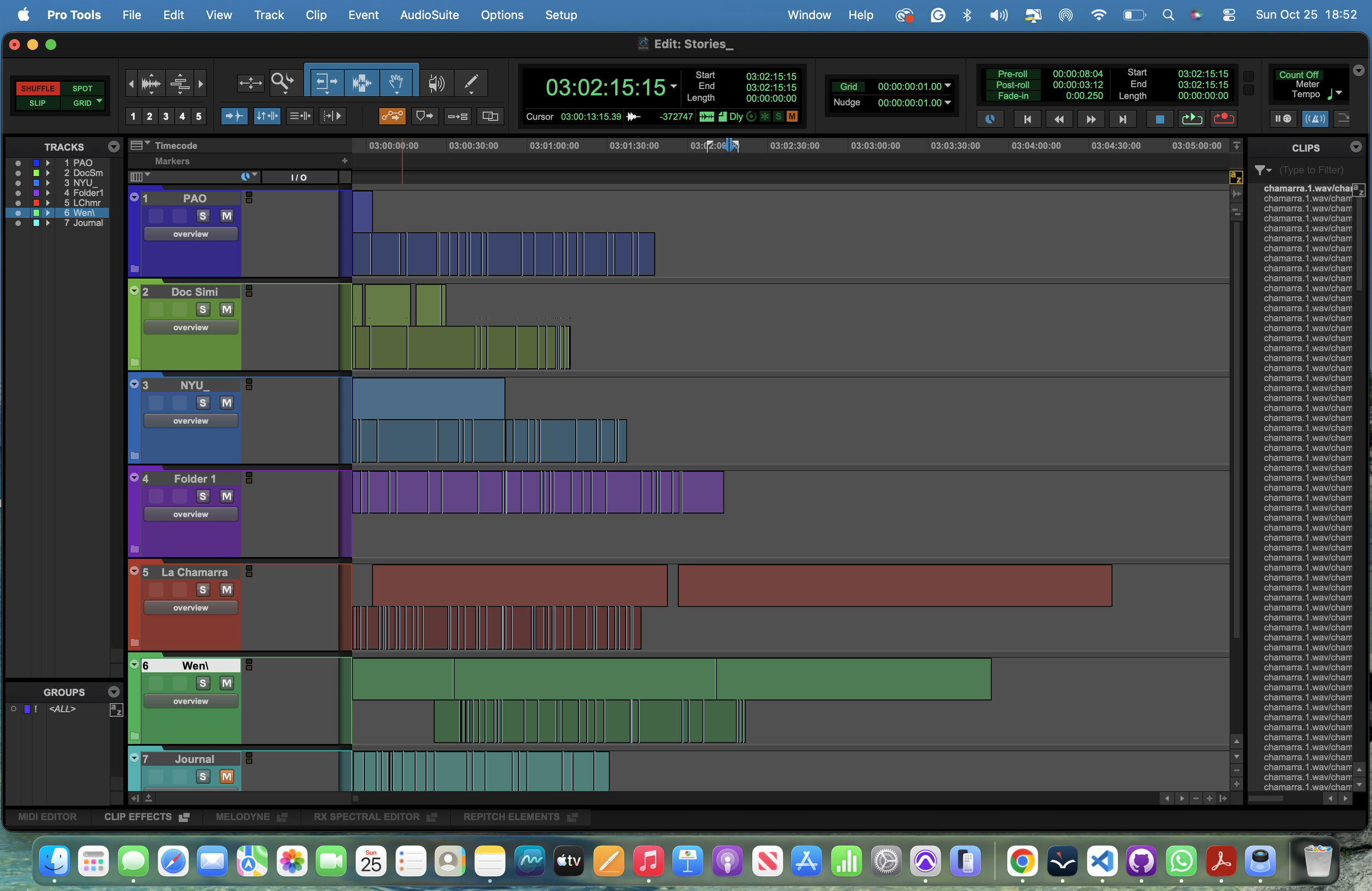Open the GROUPS list menu arrow
Image resolution: width=1372 pixels, height=891 pixels.
114,692
